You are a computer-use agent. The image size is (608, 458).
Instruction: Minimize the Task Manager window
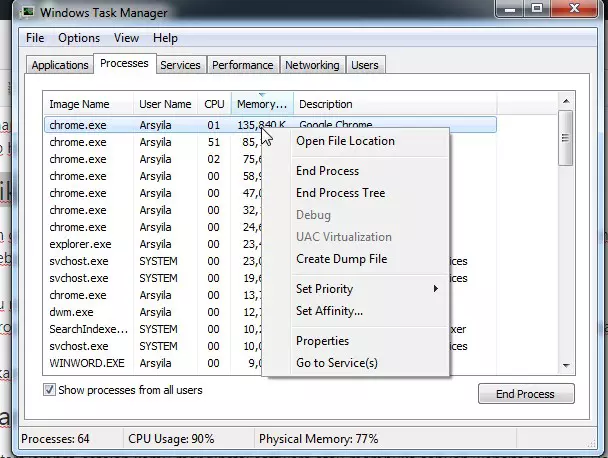pyautogui.click(x=510, y=9)
